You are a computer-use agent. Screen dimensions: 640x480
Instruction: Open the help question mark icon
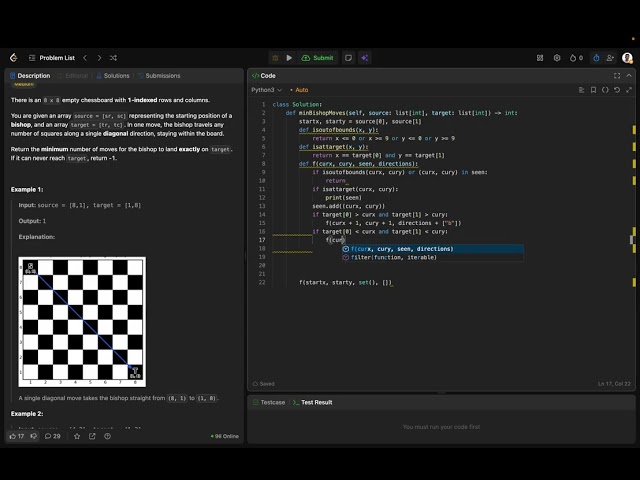107,436
